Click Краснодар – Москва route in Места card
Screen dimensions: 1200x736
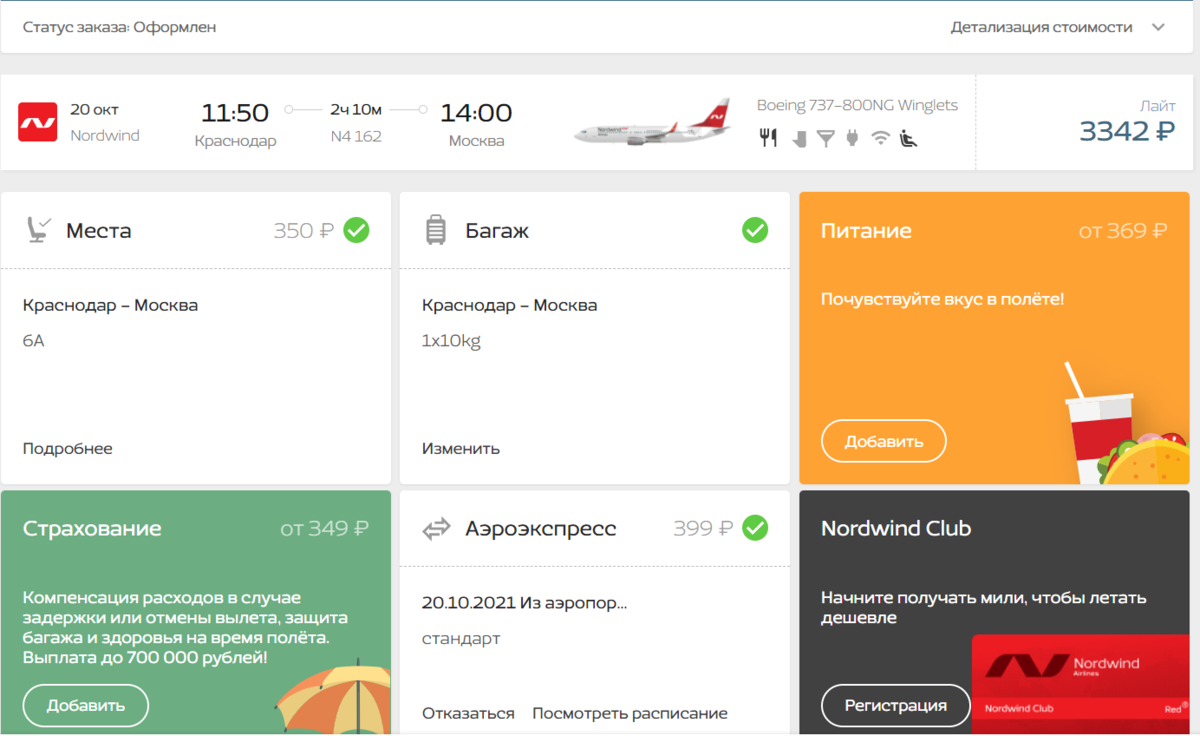click(x=110, y=305)
